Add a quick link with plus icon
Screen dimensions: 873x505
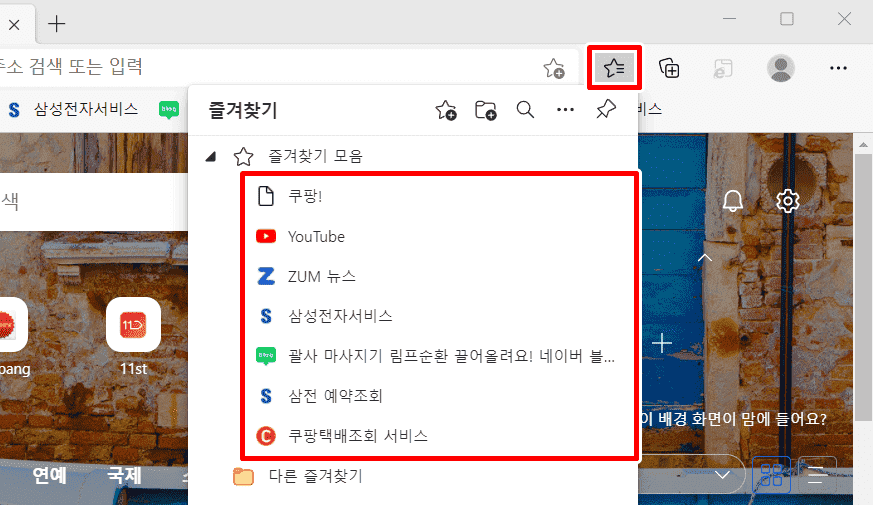point(661,344)
